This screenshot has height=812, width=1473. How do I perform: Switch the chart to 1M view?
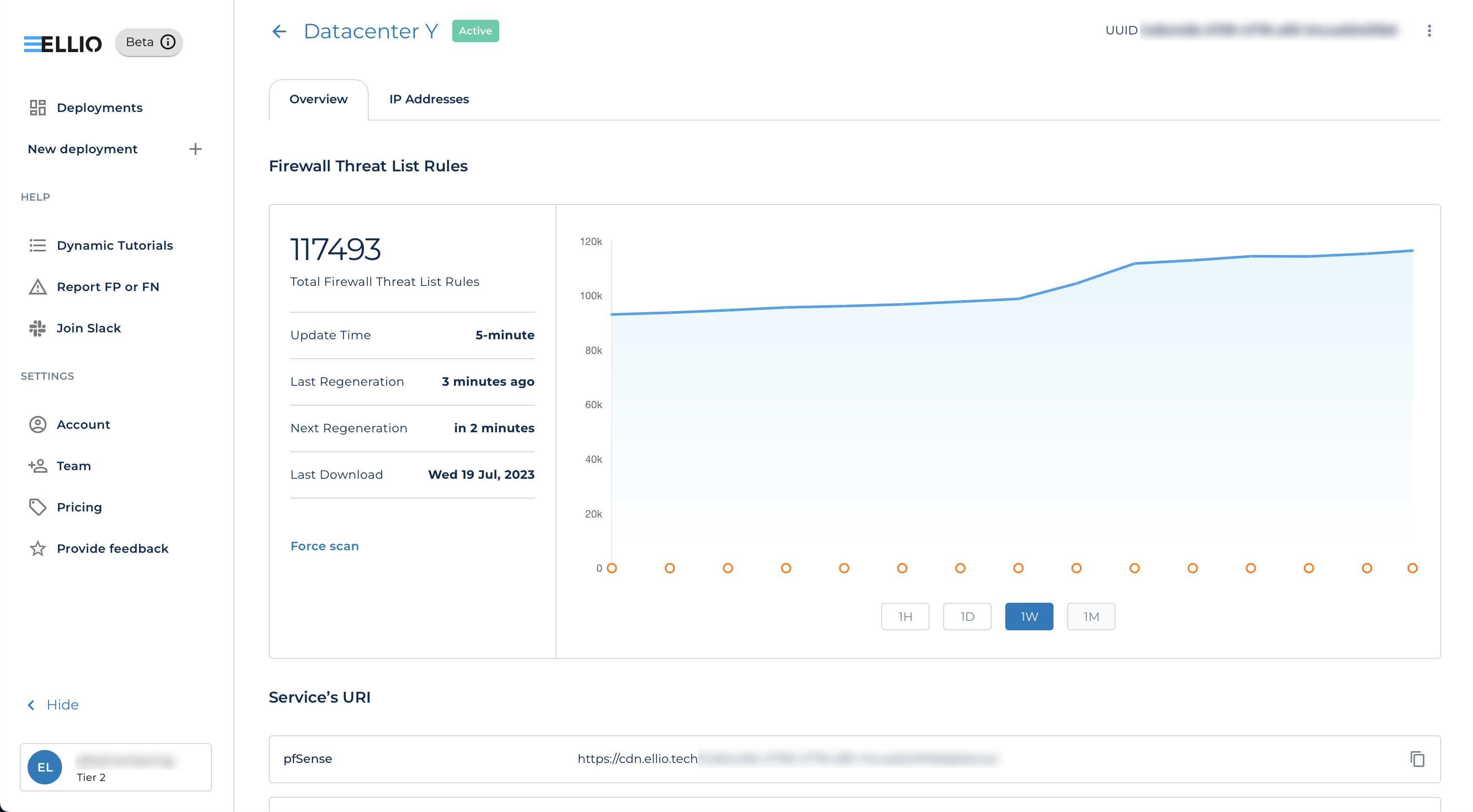tap(1091, 617)
